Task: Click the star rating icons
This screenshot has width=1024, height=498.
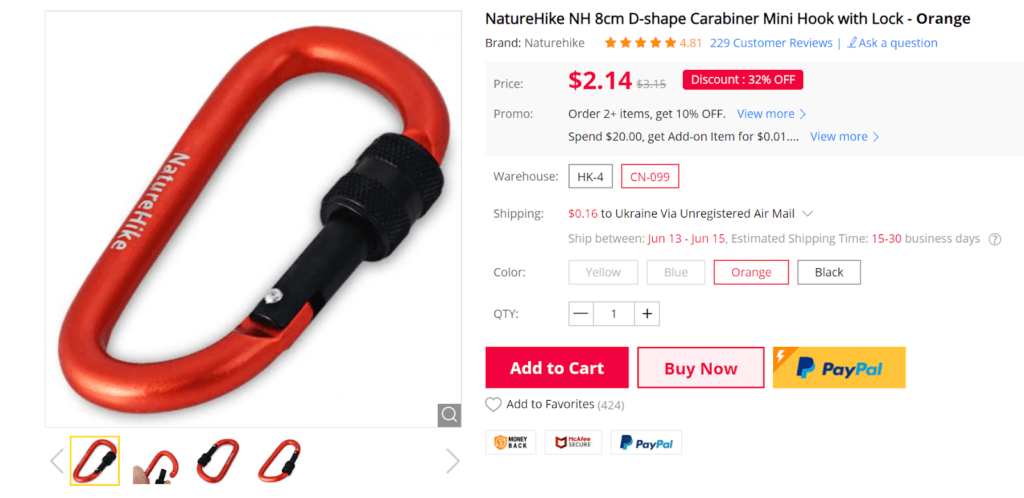Action: click(x=640, y=43)
